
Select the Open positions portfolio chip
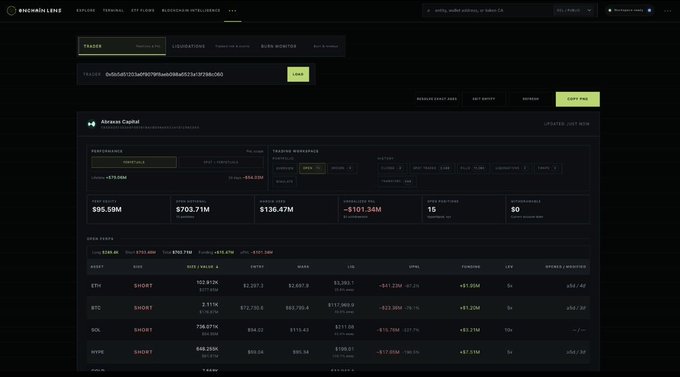point(312,168)
